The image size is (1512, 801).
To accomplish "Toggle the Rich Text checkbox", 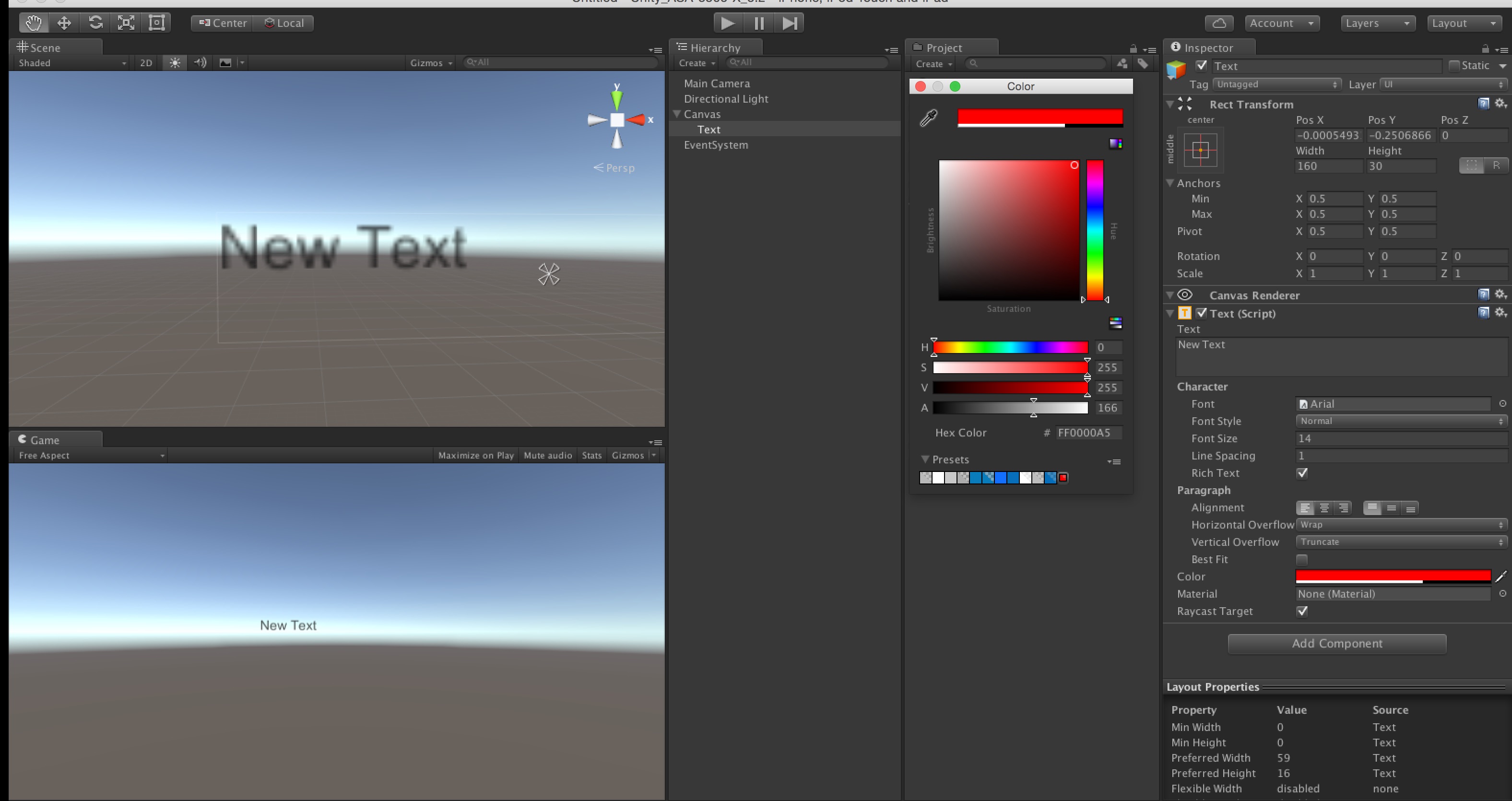I will click(1302, 473).
